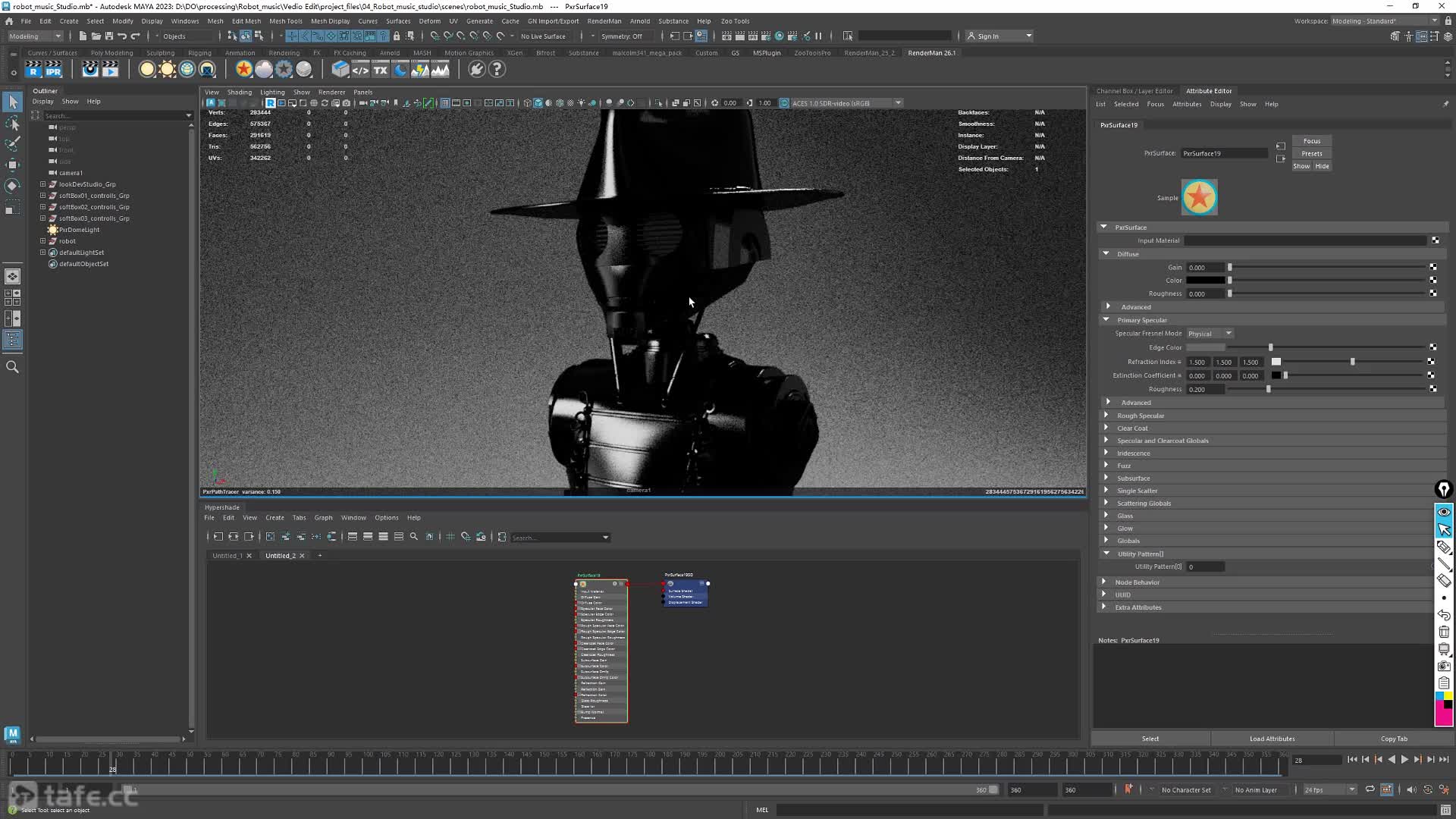1456x819 pixels.
Task: Go to the input connection of PxrSurface19
Action: pos(1281,146)
